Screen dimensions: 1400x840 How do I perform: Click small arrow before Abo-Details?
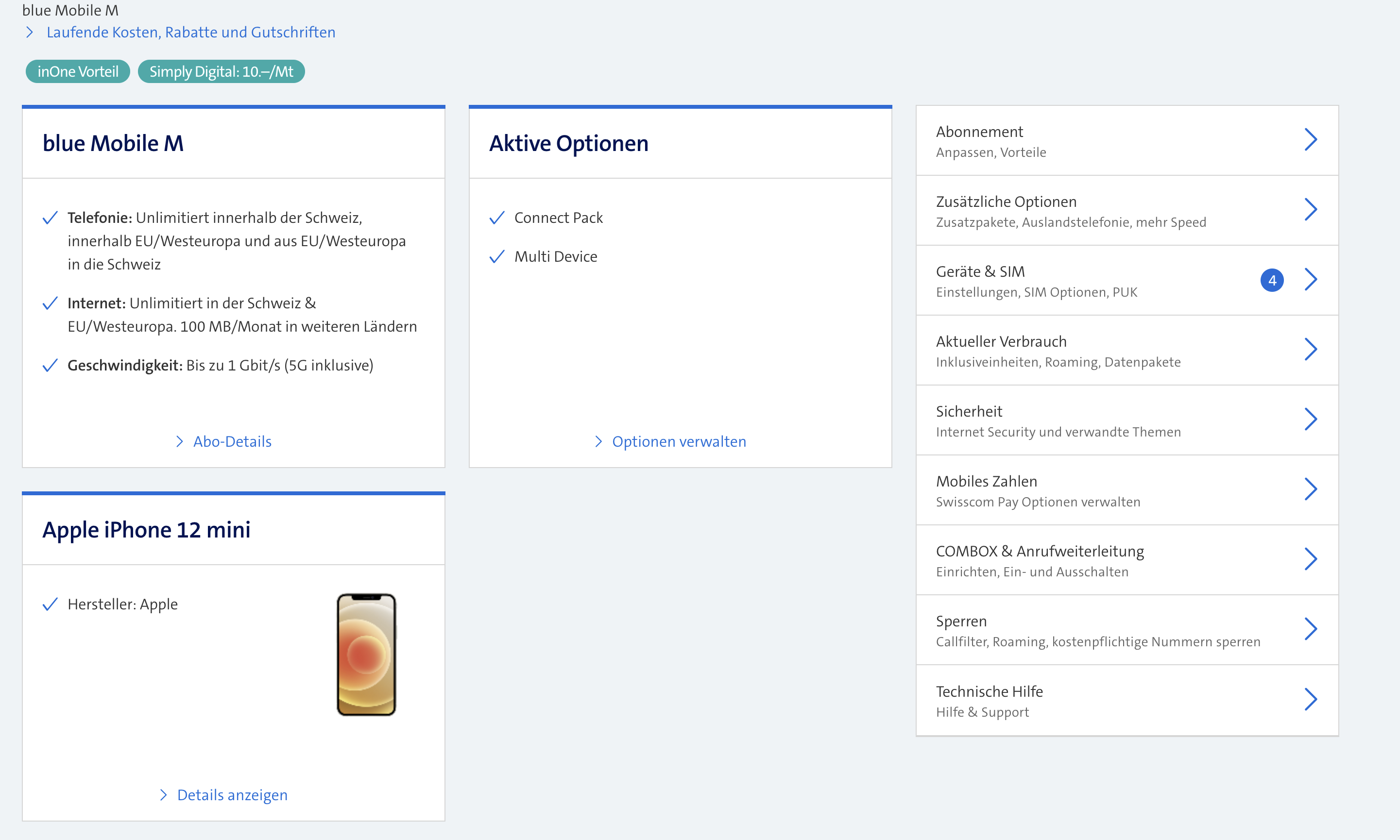pyautogui.click(x=179, y=441)
